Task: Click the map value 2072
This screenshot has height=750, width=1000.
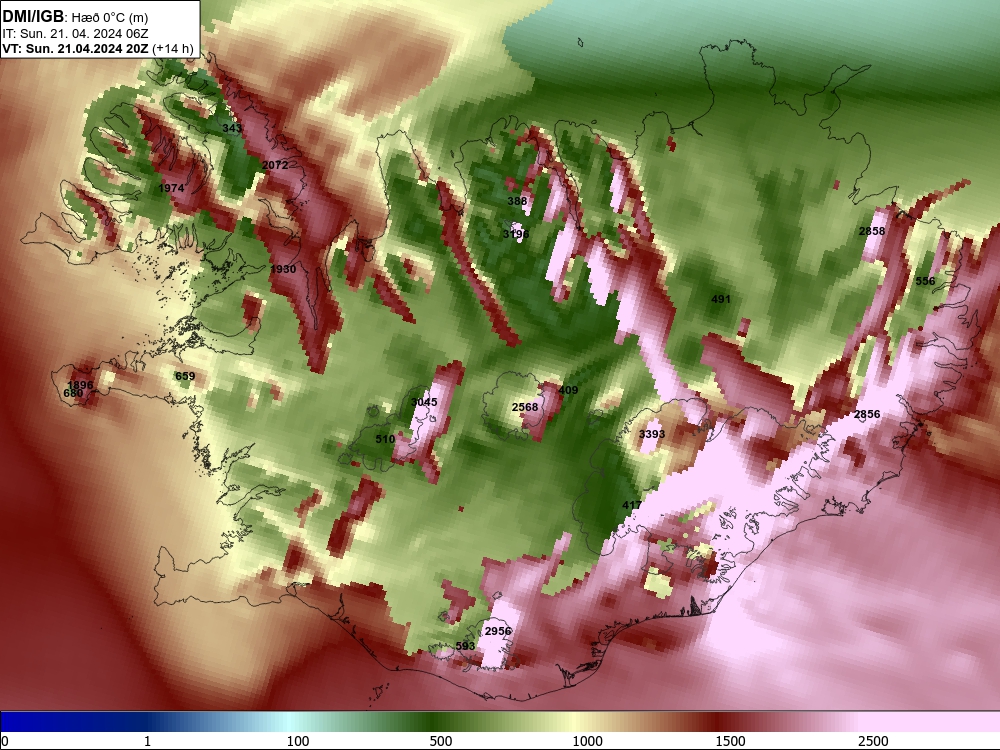Action: (275, 165)
